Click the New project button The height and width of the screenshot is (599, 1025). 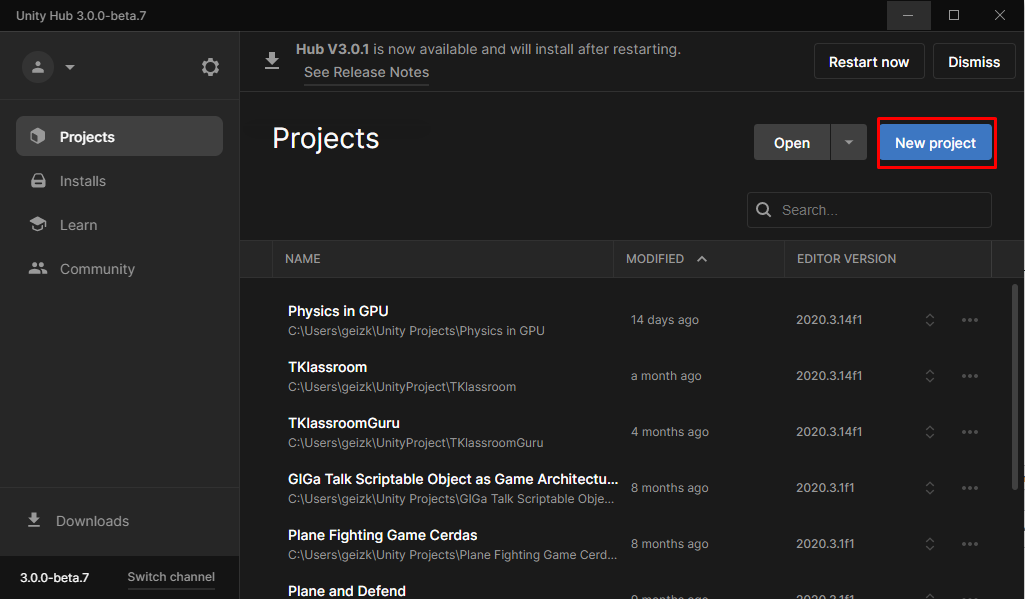click(x=935, y=143)
